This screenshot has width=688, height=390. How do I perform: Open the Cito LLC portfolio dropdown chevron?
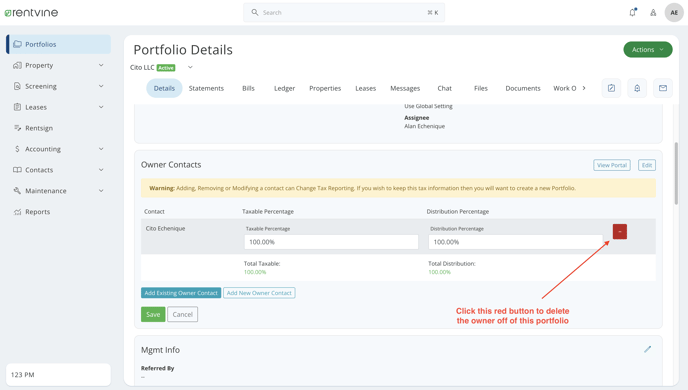(190, 68)
